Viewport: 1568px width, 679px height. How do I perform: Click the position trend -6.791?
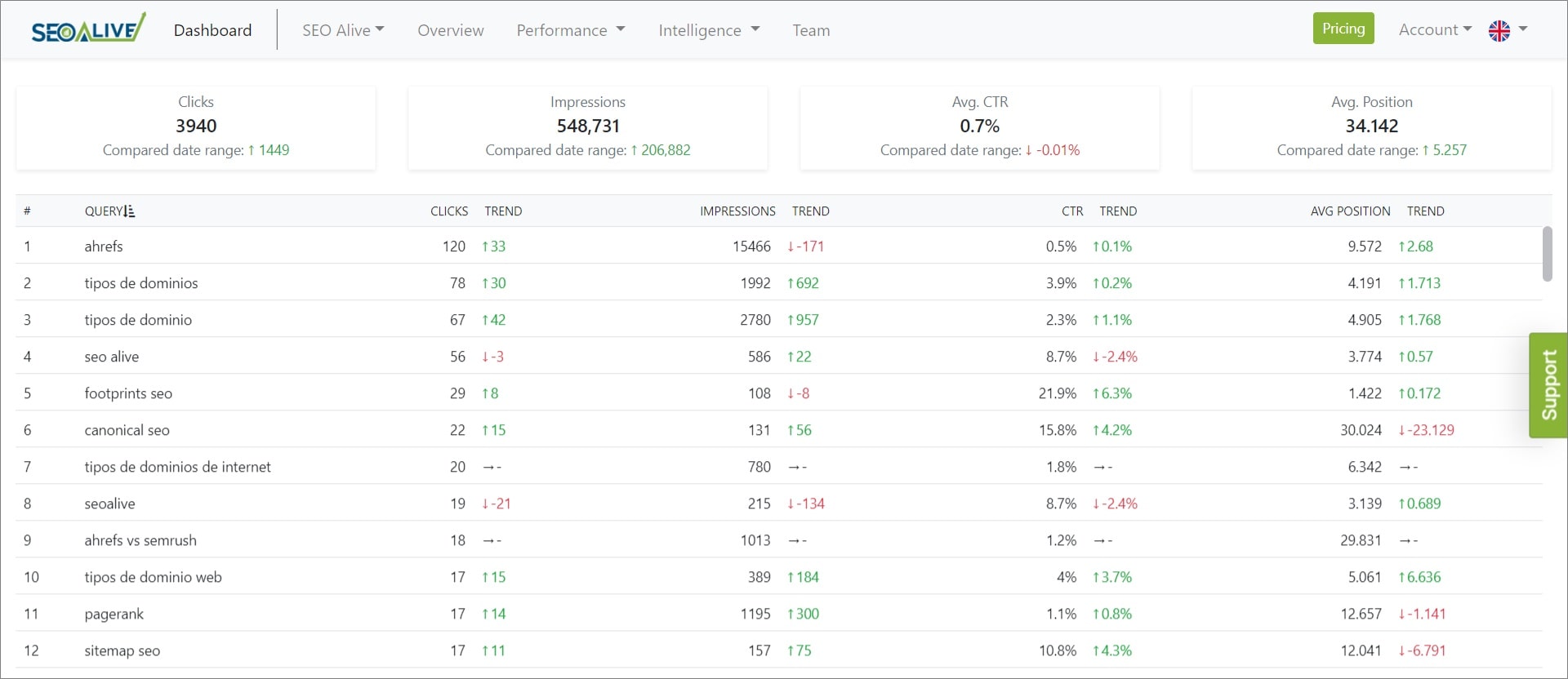click(1422, 650)
